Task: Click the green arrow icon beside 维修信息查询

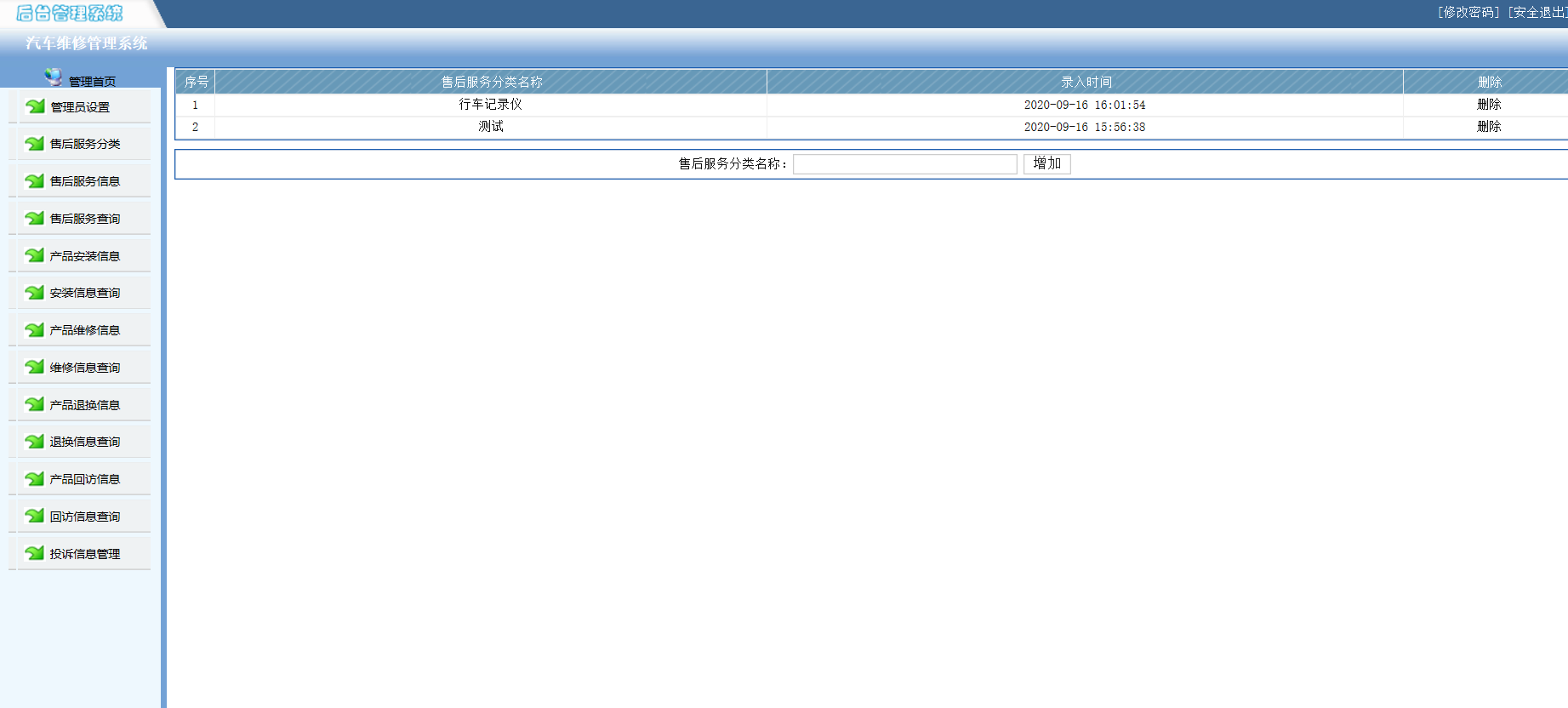Action: 35,367
